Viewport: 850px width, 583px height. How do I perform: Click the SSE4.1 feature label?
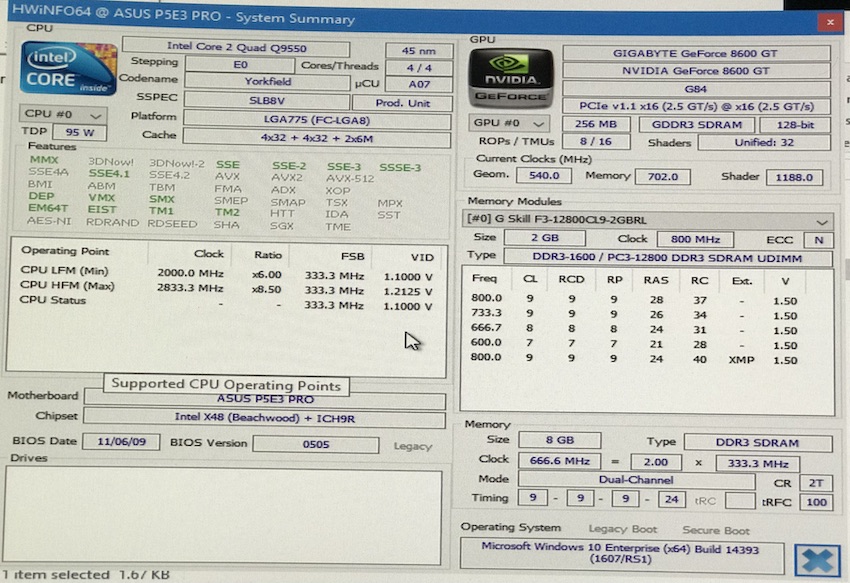(x=109, y=174)
